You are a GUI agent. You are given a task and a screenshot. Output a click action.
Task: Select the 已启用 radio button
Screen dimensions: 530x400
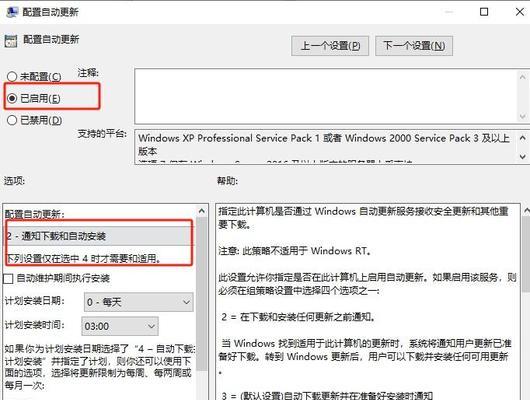pyautogui.click(x=12, y=98)
